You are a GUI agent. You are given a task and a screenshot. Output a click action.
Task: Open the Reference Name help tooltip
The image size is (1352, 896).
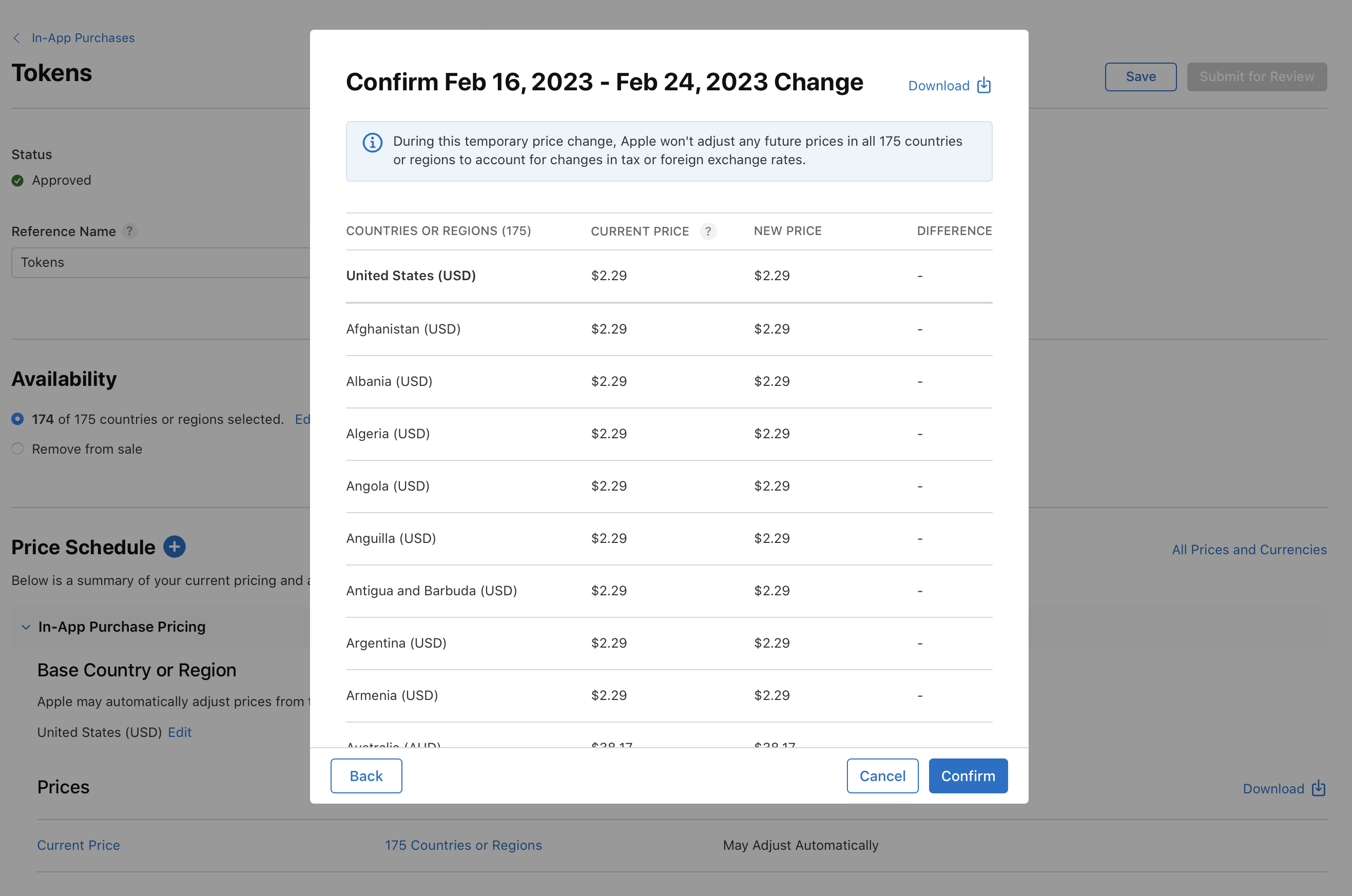click(130, 231)
